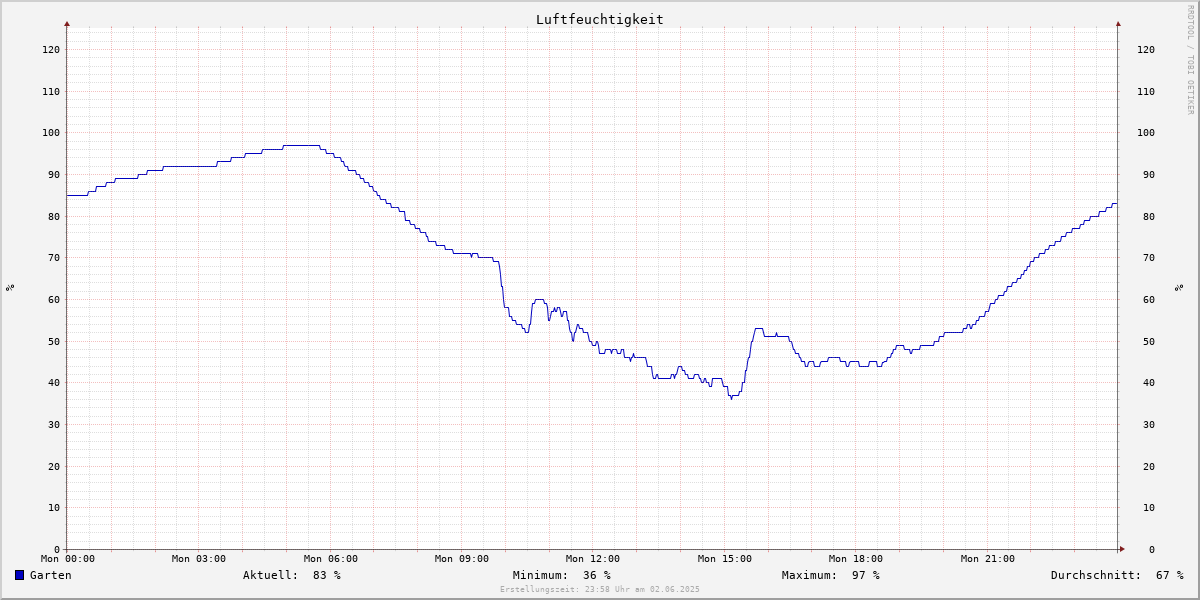This screenshot has width=1200, height=600.
Task: Click "120" on the left y-axis
Action: pyautogui.click(x=51, y=49)
